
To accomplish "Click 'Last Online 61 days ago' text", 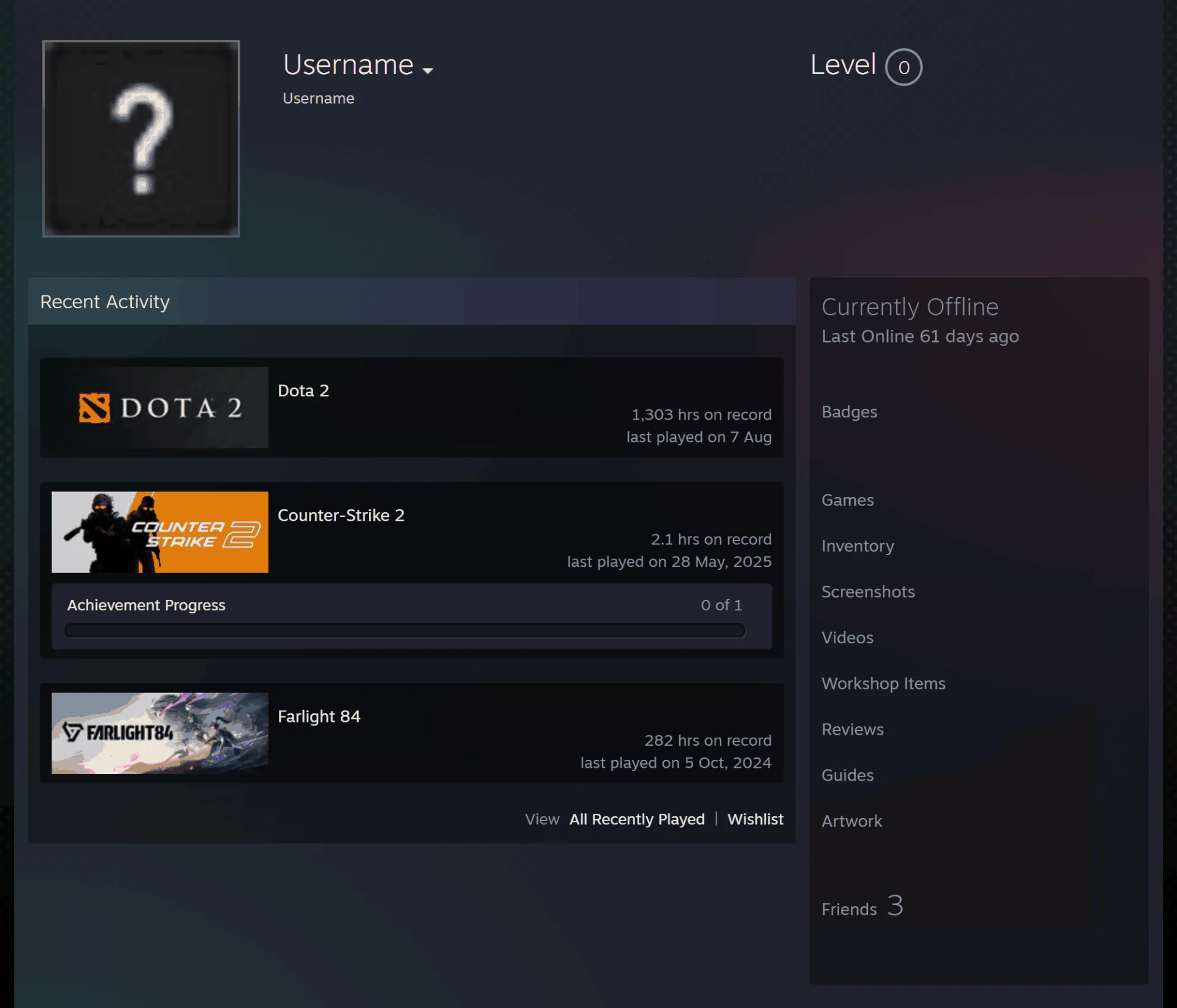I will point(920,336).
